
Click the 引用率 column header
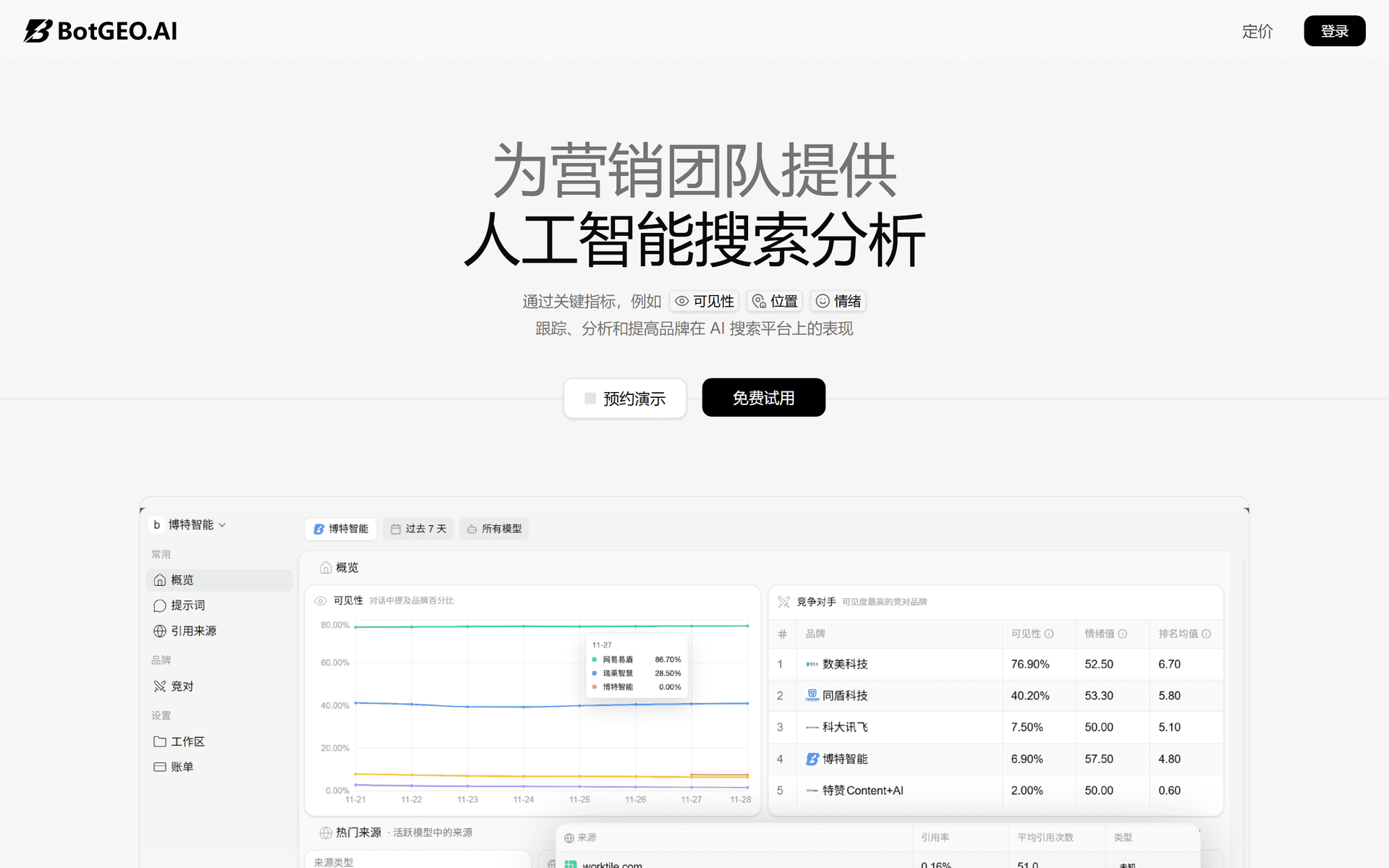point(935,838)
